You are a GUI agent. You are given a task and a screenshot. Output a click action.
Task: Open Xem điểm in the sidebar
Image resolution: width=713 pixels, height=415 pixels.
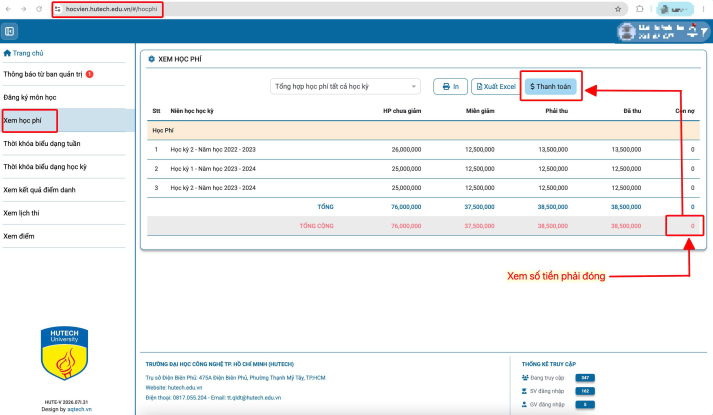[x=19, y=236]
